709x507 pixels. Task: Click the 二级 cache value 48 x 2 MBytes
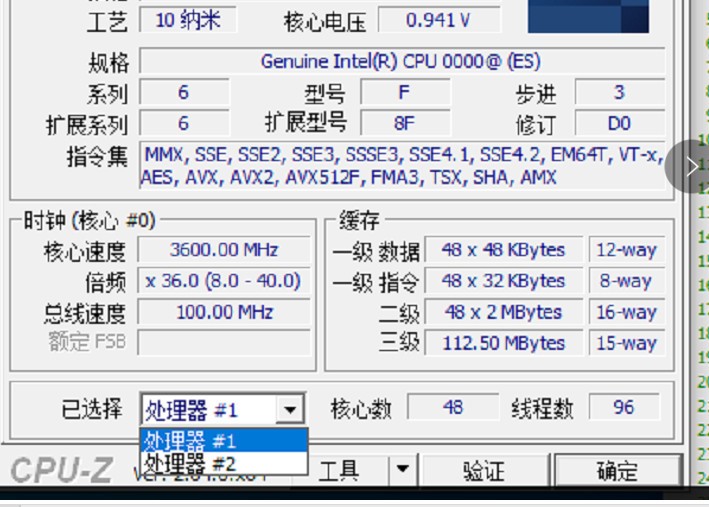pyautogui.click(x=503, y=312)
